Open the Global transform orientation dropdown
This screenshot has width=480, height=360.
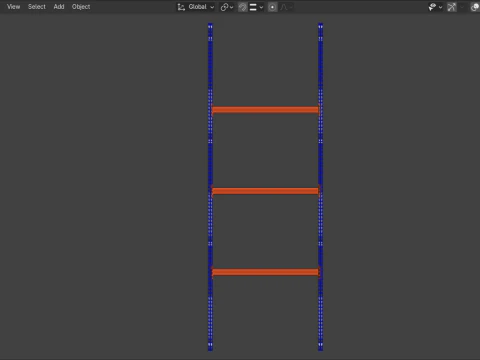click(x=196, y=7)
